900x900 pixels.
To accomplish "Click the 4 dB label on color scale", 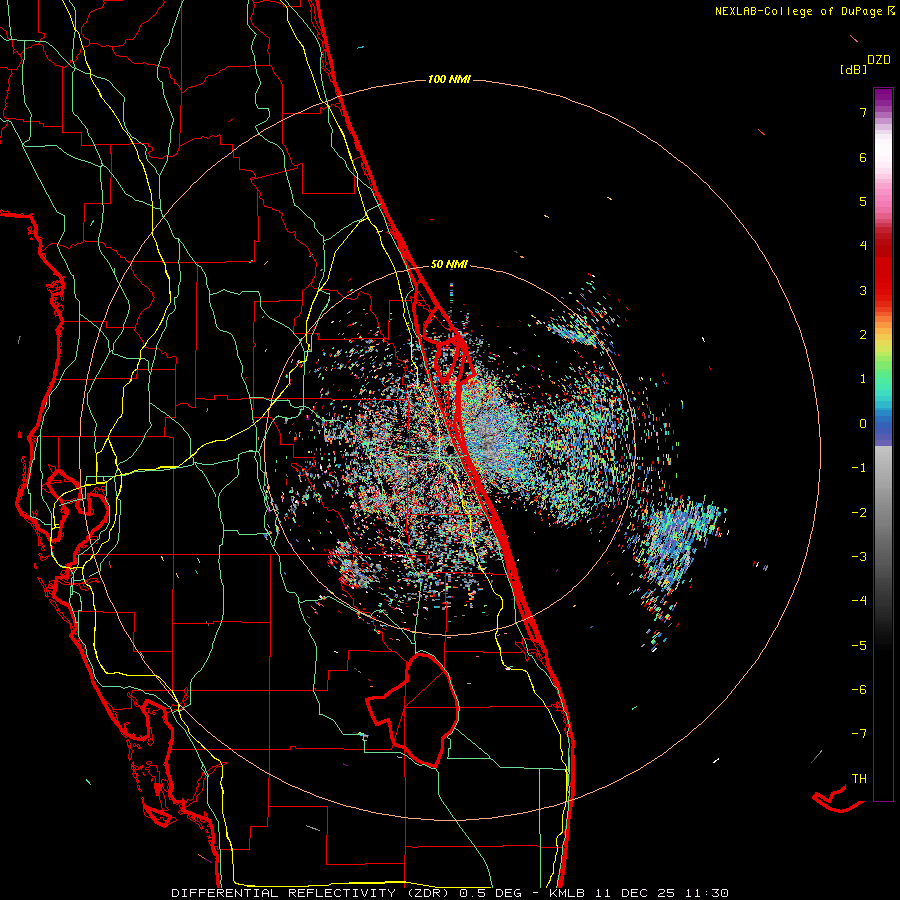I will click(x=863, y=246).
